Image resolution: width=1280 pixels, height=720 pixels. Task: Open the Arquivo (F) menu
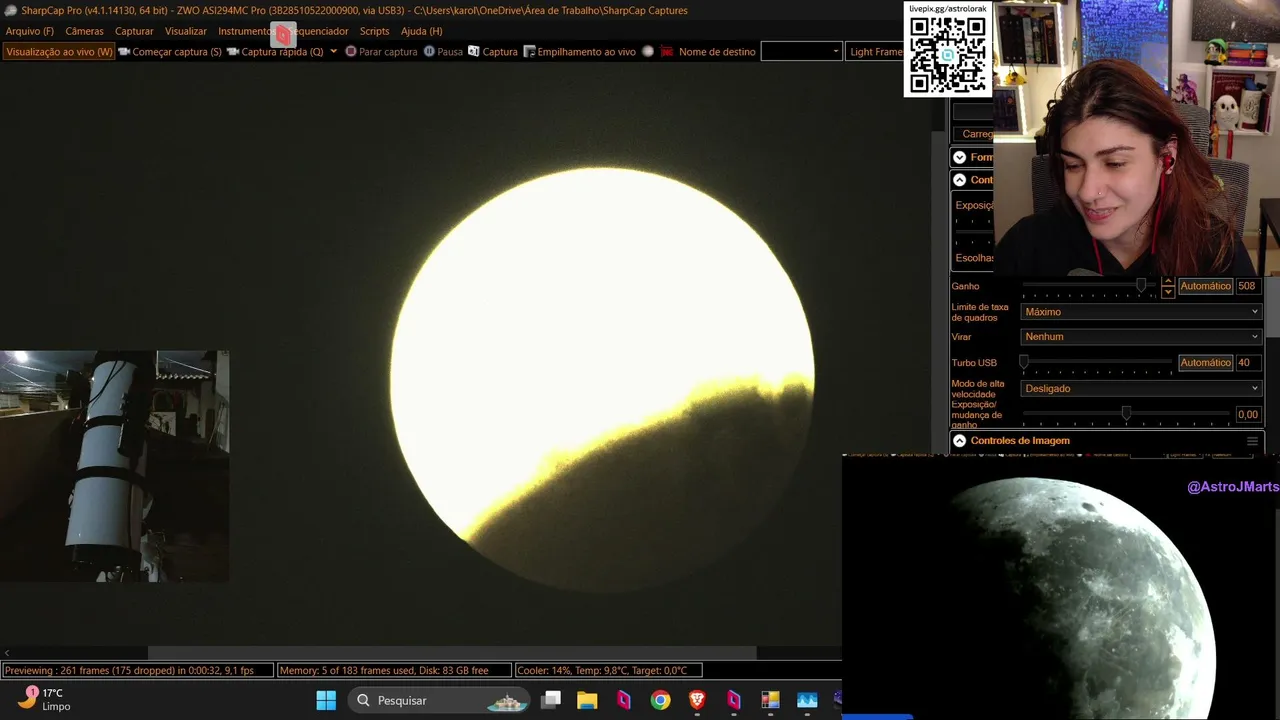click(x=30, y=31)
